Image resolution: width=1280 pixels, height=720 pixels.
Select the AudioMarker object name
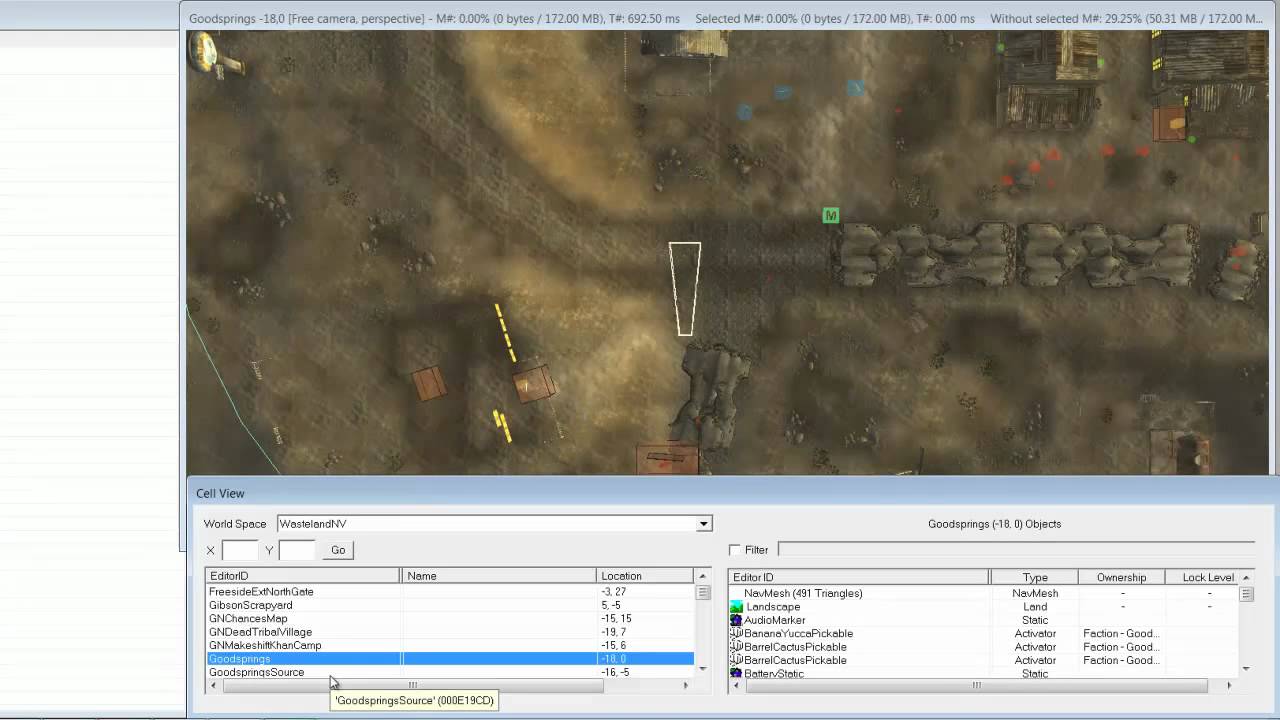pyautogui.click(x=774, y=620)
